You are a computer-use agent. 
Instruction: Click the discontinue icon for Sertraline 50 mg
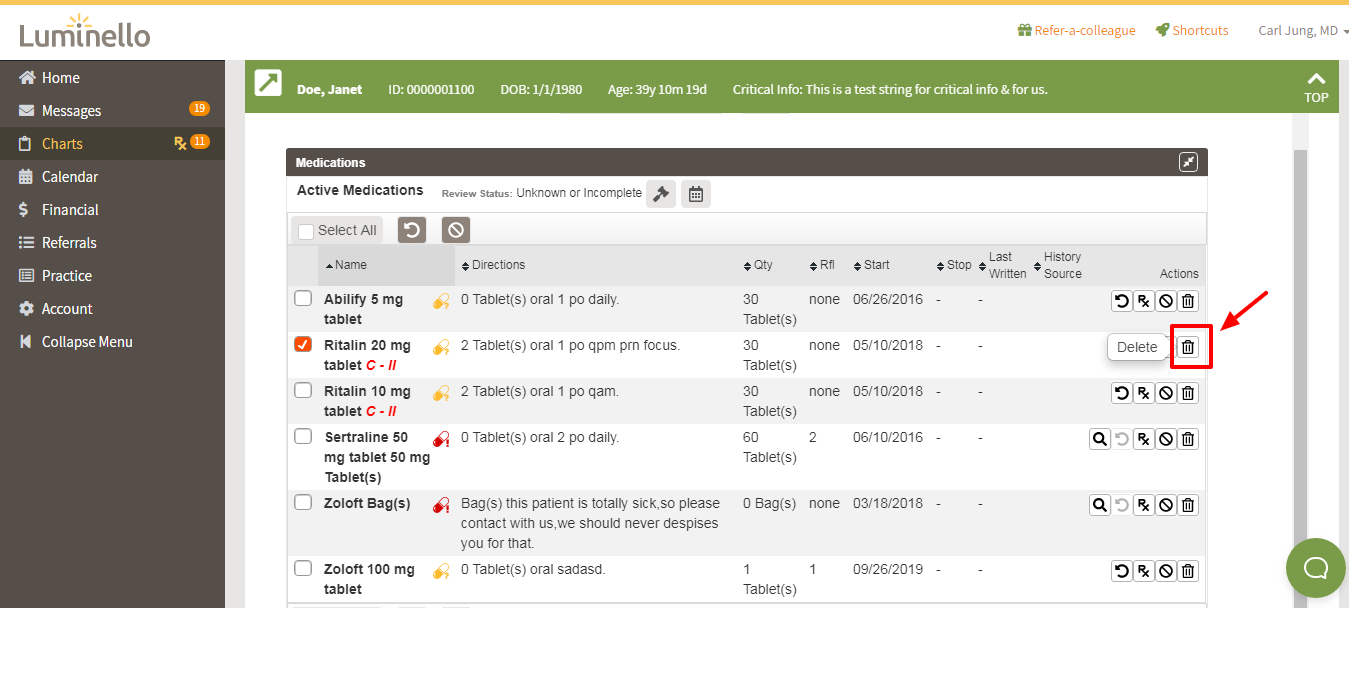click(1166, 439)
